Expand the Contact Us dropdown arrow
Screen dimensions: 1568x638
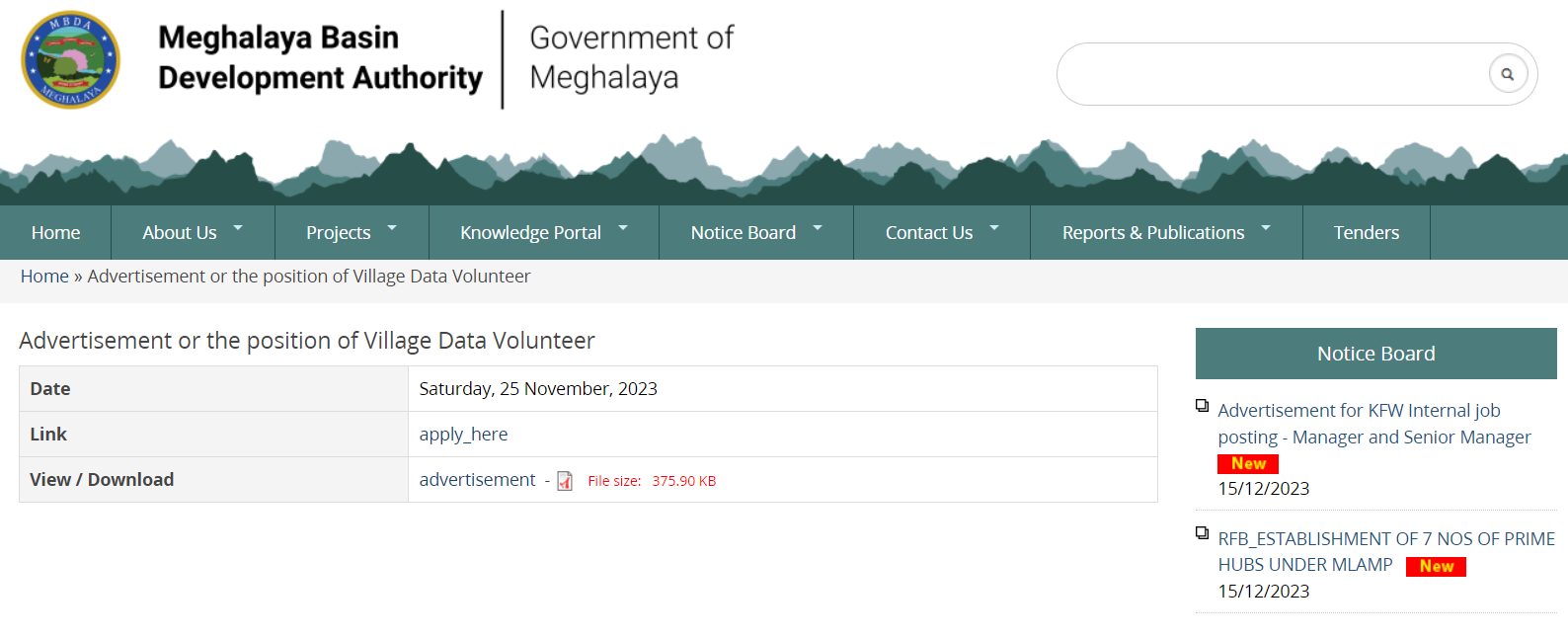994,228
